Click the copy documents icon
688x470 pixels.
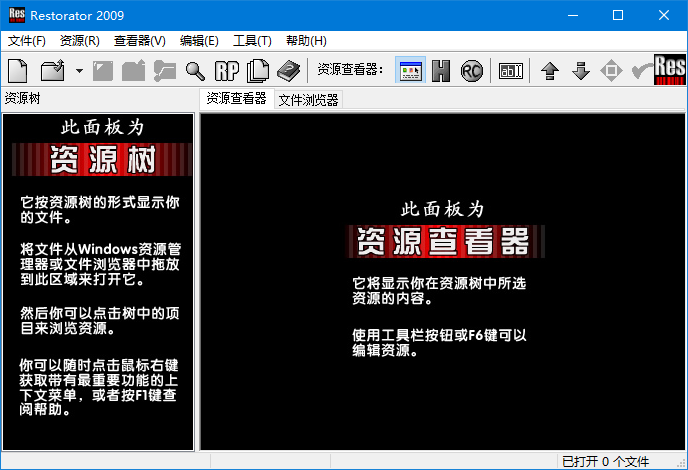point(258,71)
